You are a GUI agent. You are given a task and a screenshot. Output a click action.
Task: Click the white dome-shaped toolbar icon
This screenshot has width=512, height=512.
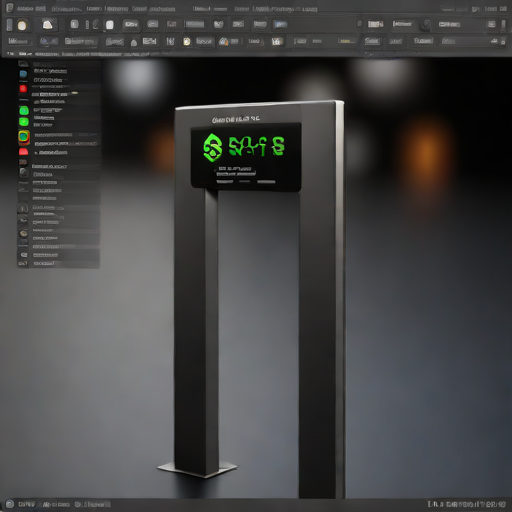[x=48, y=25]
